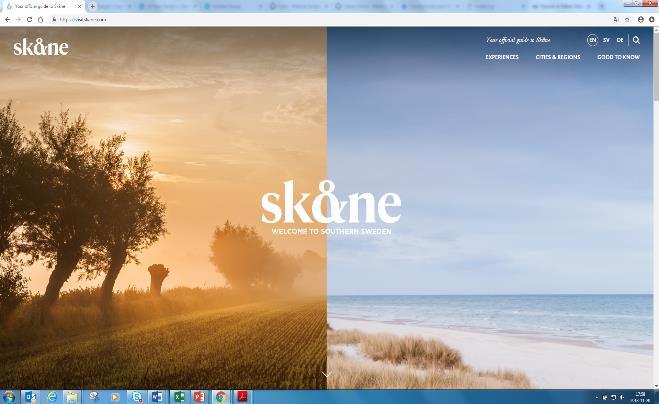Reload the page with the refresh icon
The height and width of the screenshot is (404, 659).
[29, 19]
